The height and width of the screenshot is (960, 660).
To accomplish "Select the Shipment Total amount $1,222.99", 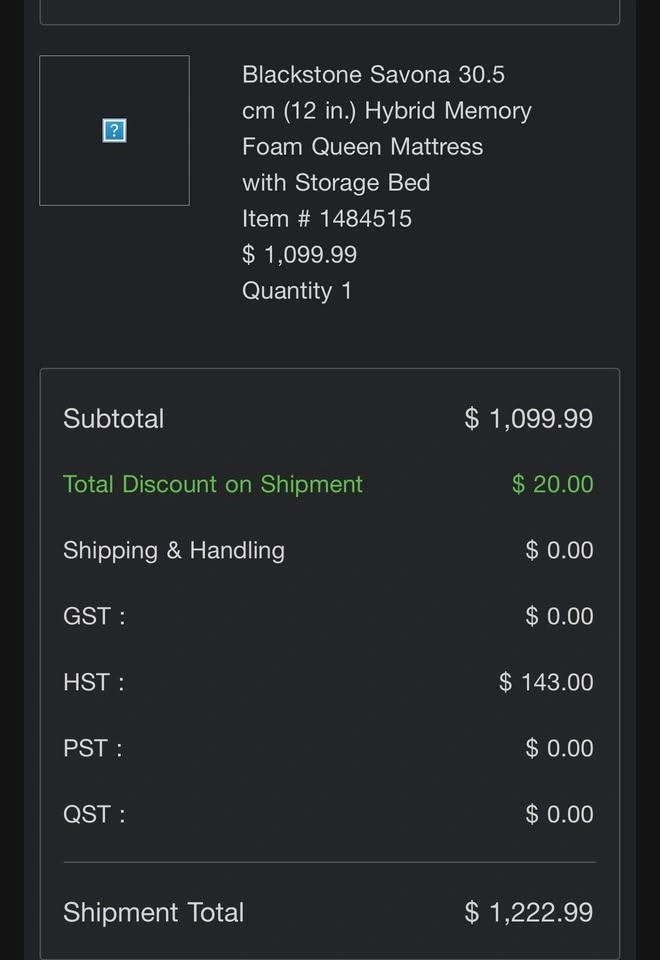I will point(528,912).
